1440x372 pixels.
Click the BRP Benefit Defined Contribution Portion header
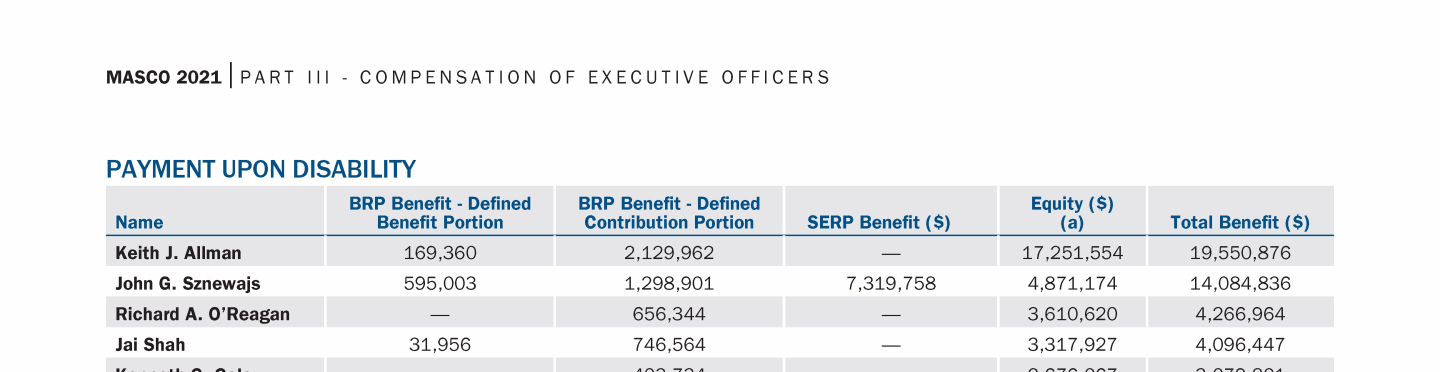coord(669,213)
